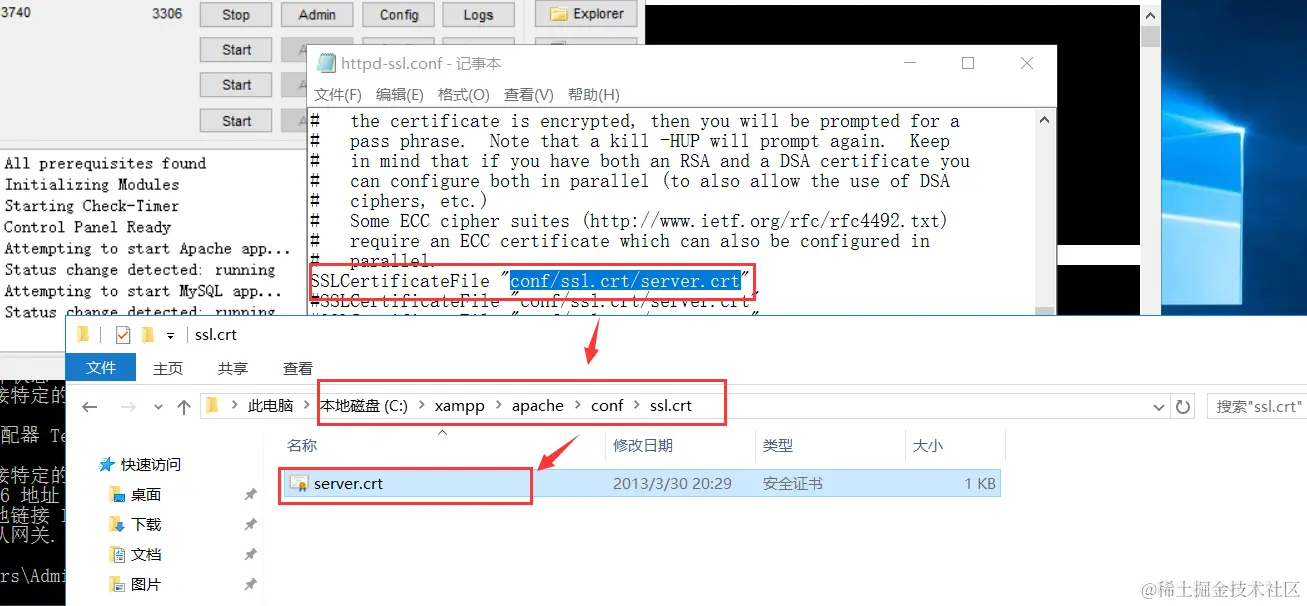Sort by the 类型 column header
The image size is (1307, 606).
pyautogui.click(x=777, y=445)
